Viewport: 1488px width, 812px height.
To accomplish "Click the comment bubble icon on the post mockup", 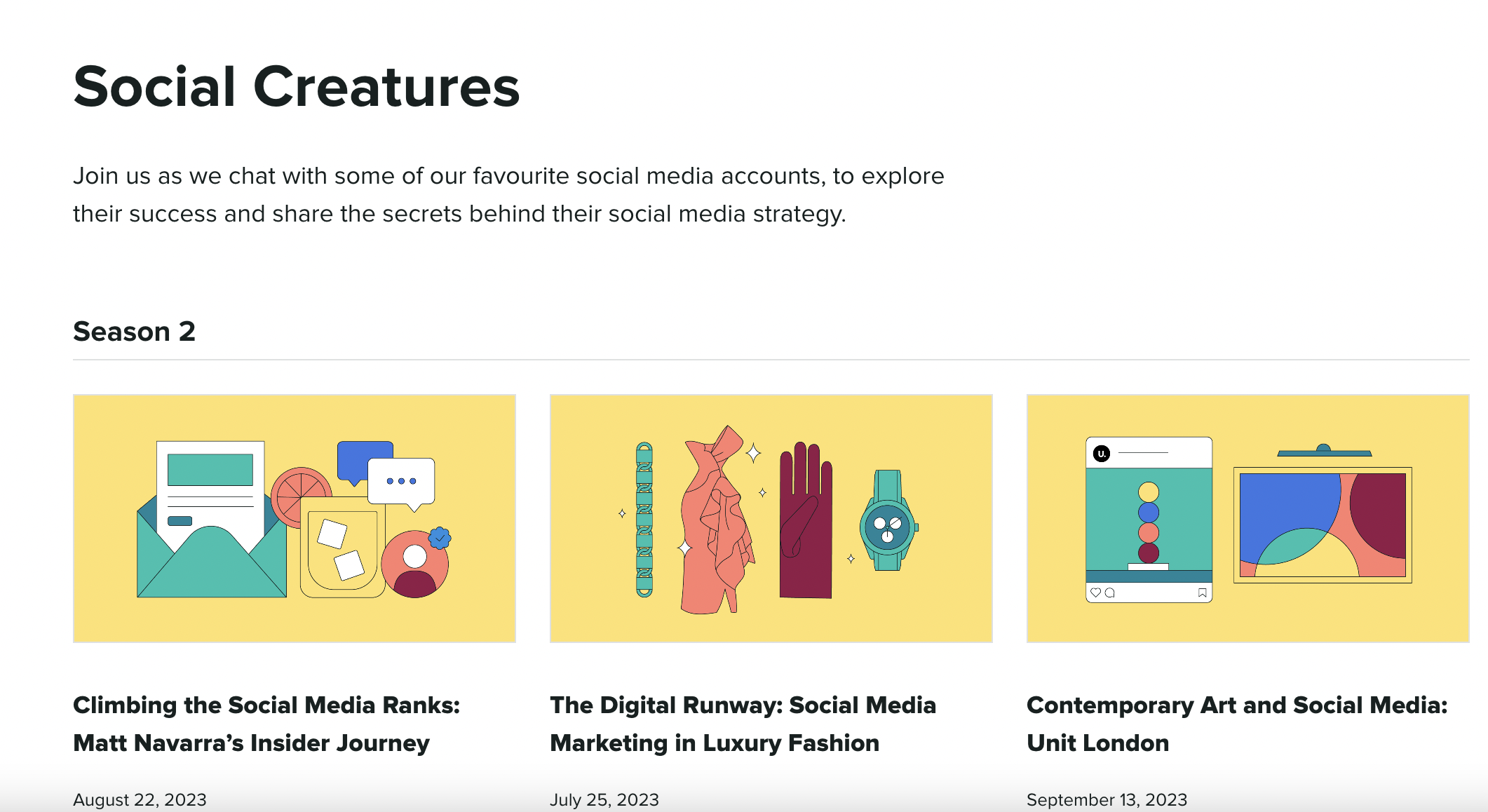I will [1109, 593].
